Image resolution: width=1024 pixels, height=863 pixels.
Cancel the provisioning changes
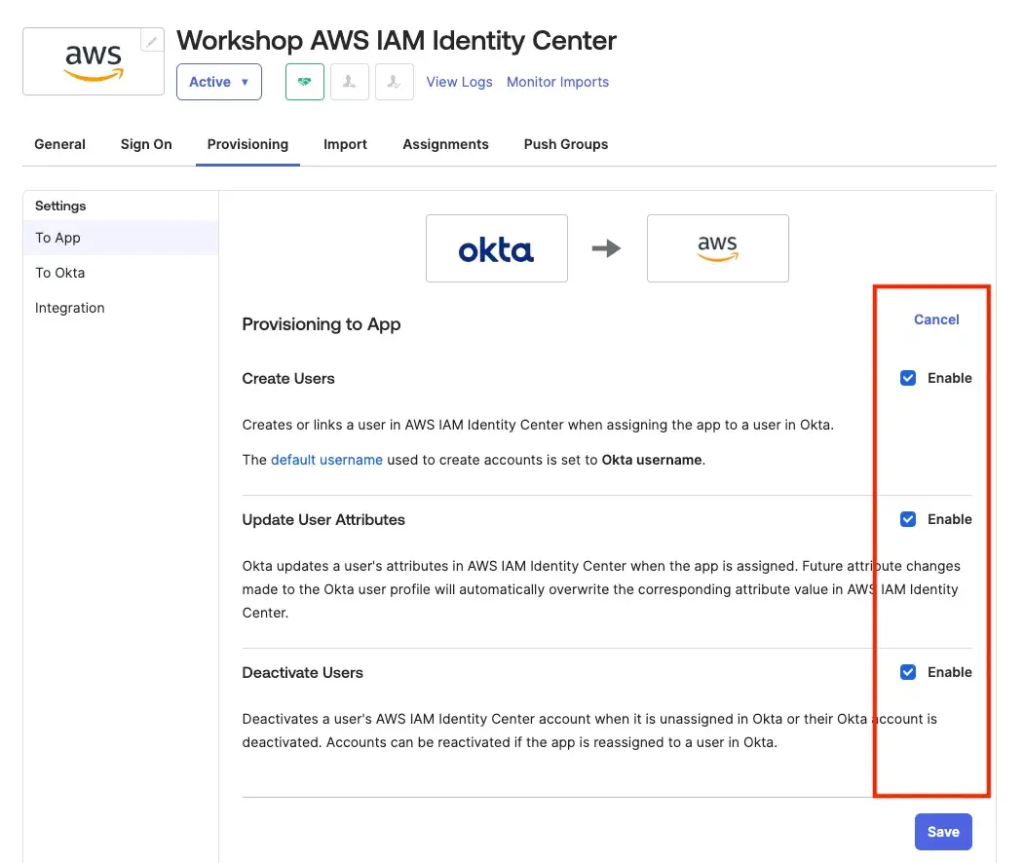(x=936, y=319)
